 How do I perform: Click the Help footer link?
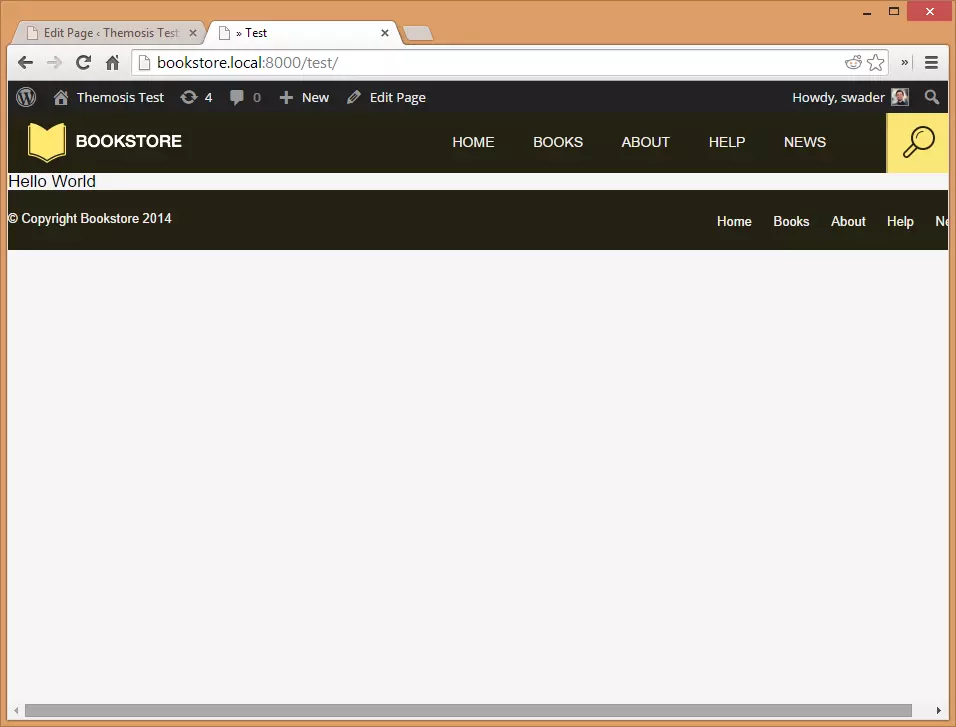pos(900,221)
